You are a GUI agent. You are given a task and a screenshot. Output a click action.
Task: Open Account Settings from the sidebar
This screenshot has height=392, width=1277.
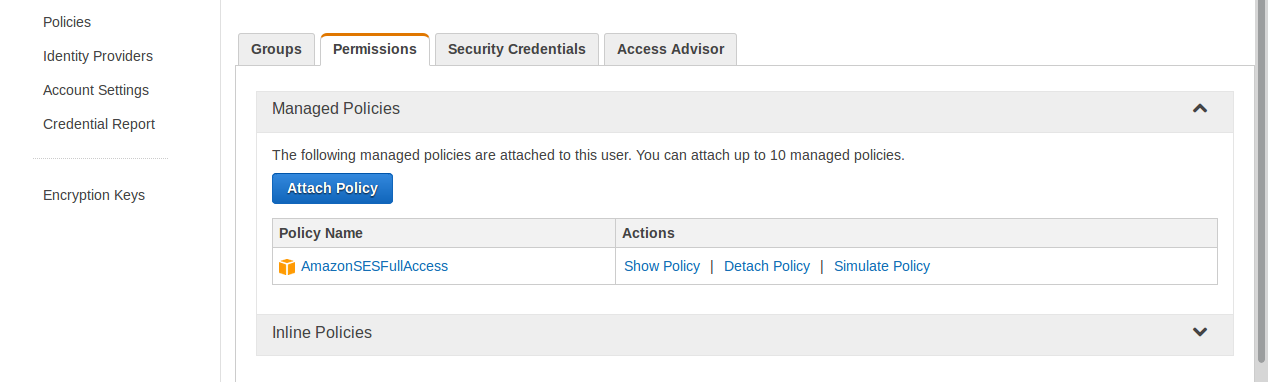96,90
